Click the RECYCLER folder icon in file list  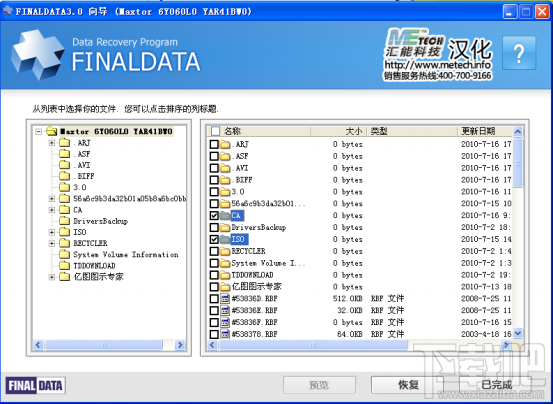click(x=225, y=251)
